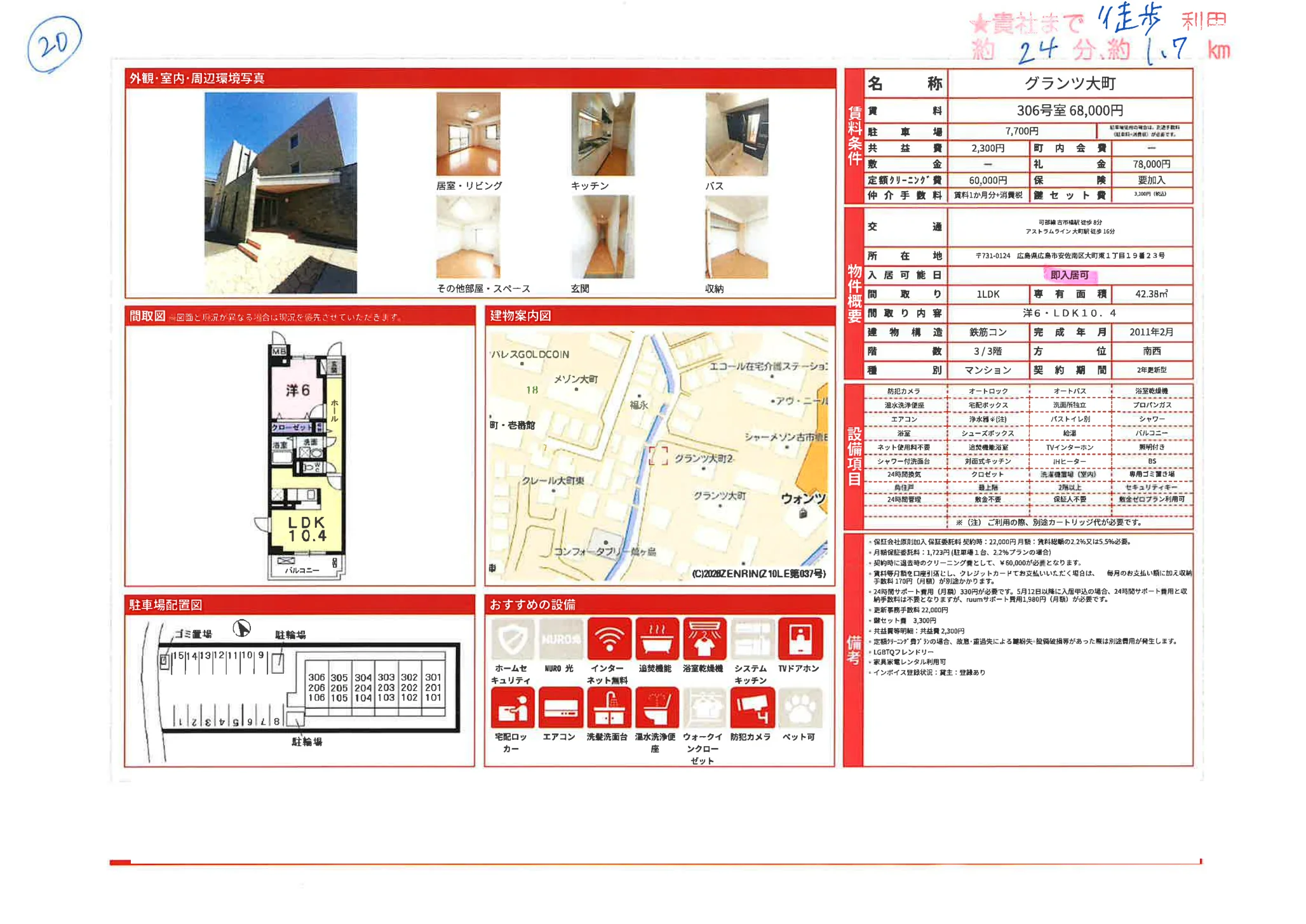Click the free internet Wi-Fi icon
Screen dimensions: 1306x924
pos(609,639)
